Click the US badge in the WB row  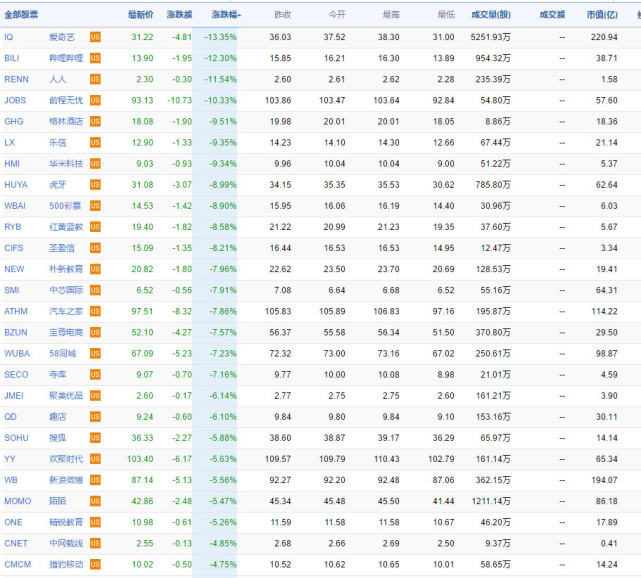pos(95,480)
